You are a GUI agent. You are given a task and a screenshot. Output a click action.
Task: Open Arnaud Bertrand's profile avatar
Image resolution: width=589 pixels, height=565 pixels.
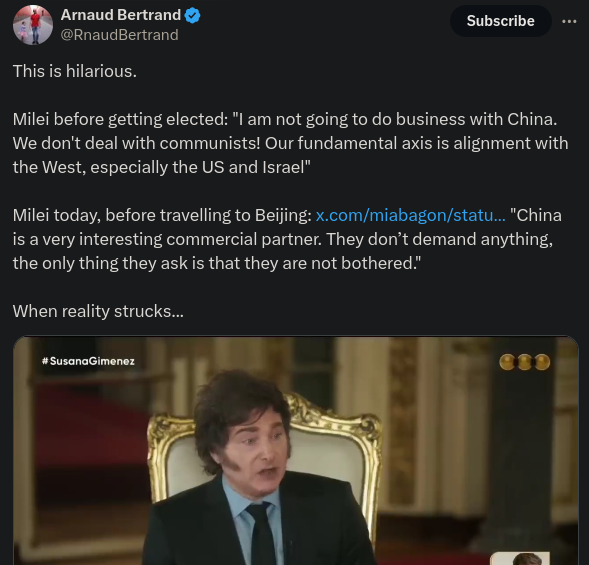pyautogui.click(x=33, y=25)
